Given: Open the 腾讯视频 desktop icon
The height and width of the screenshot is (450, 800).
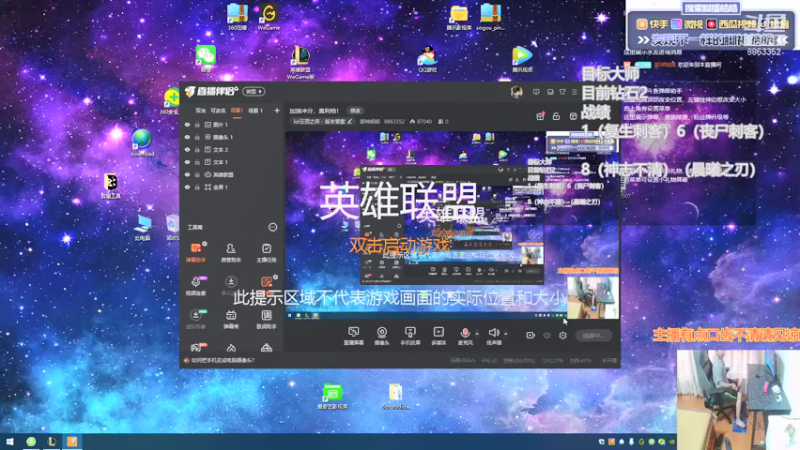Looking at the screenshot, I should (521, 59).
